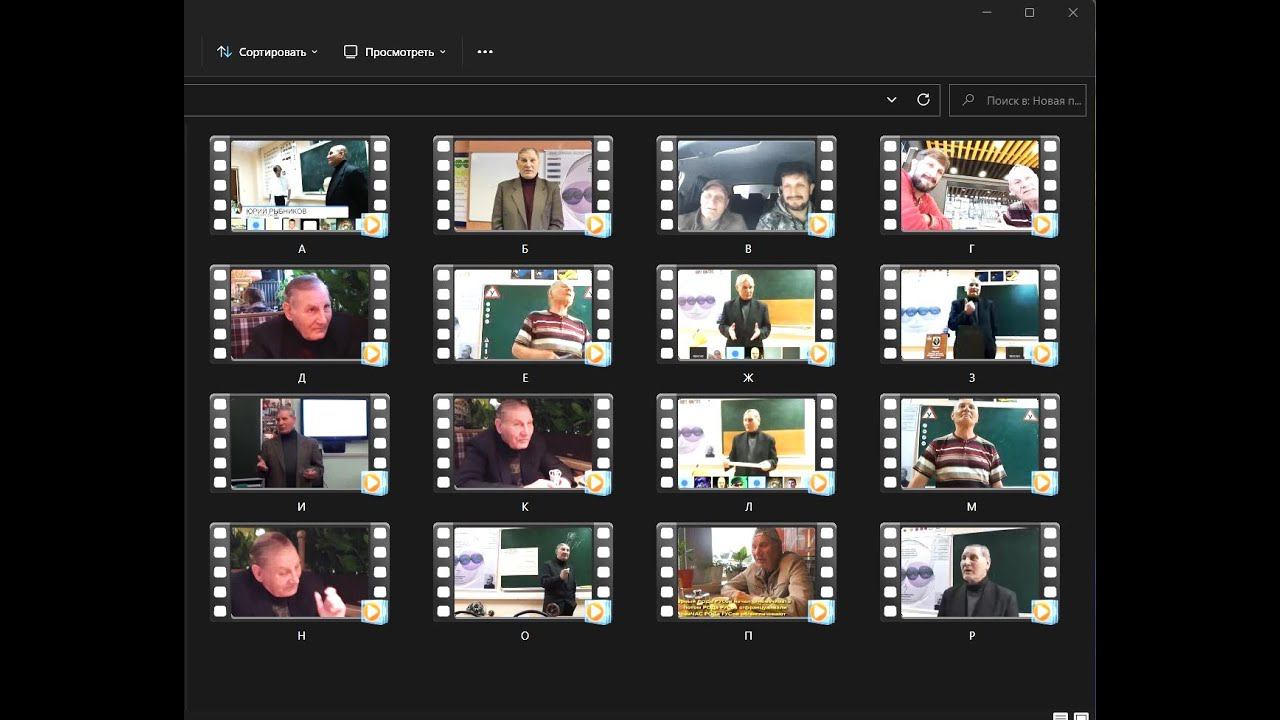
Task: Click the file name label 'Ж'
Action: pos(748,378)
